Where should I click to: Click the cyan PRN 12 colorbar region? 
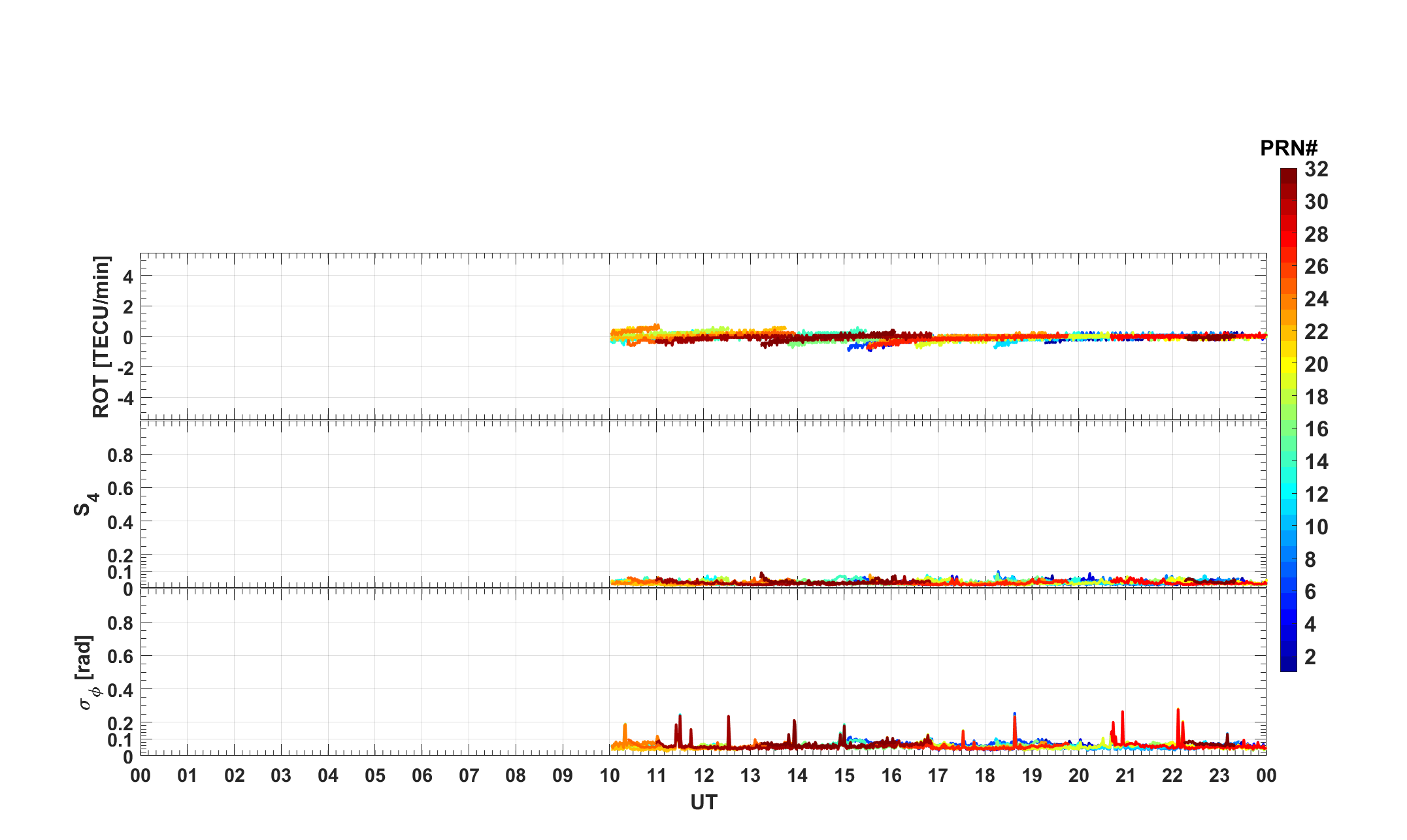click(1288, 494)
